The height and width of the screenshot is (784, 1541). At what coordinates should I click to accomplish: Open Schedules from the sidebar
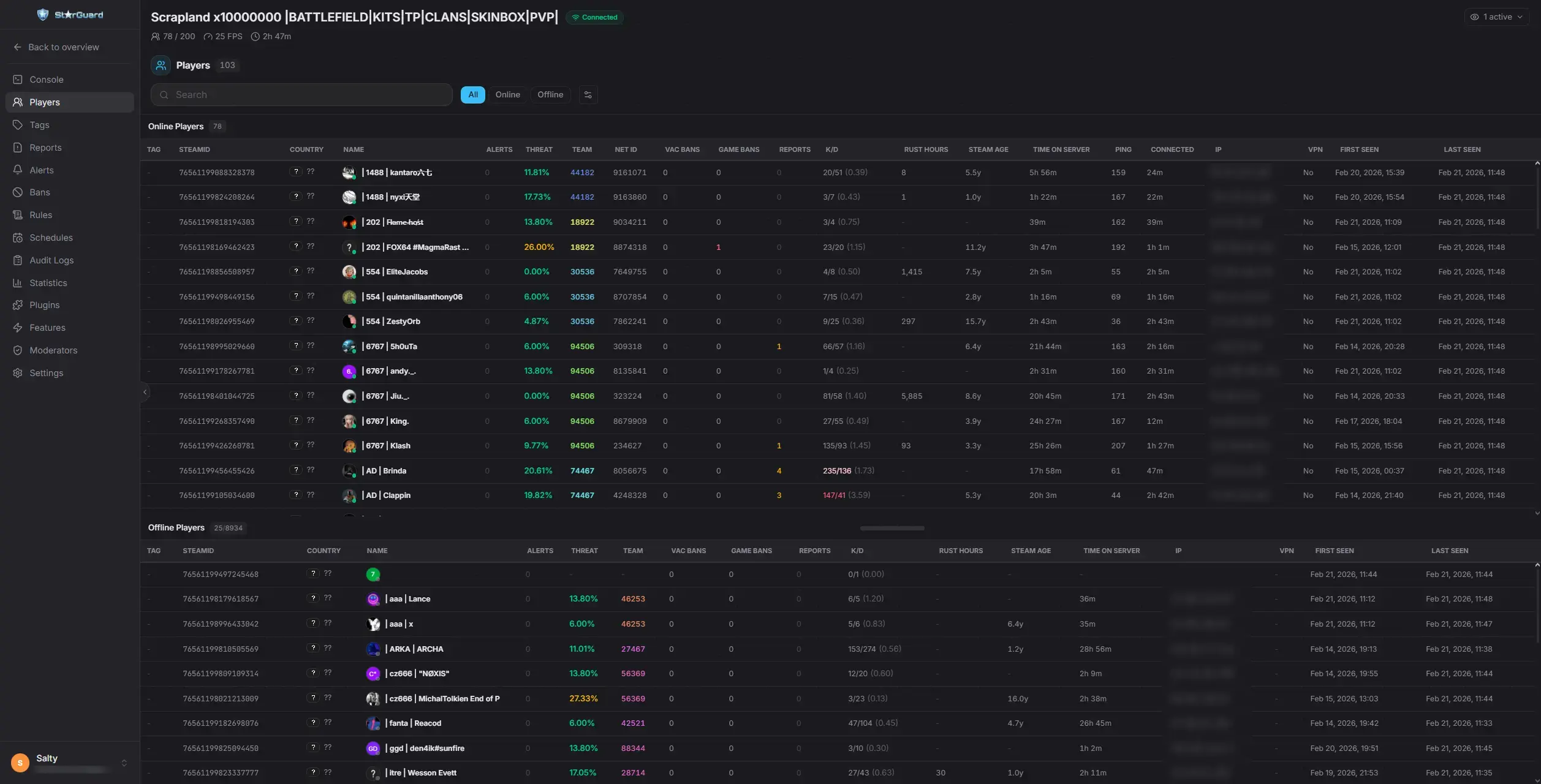51,238
